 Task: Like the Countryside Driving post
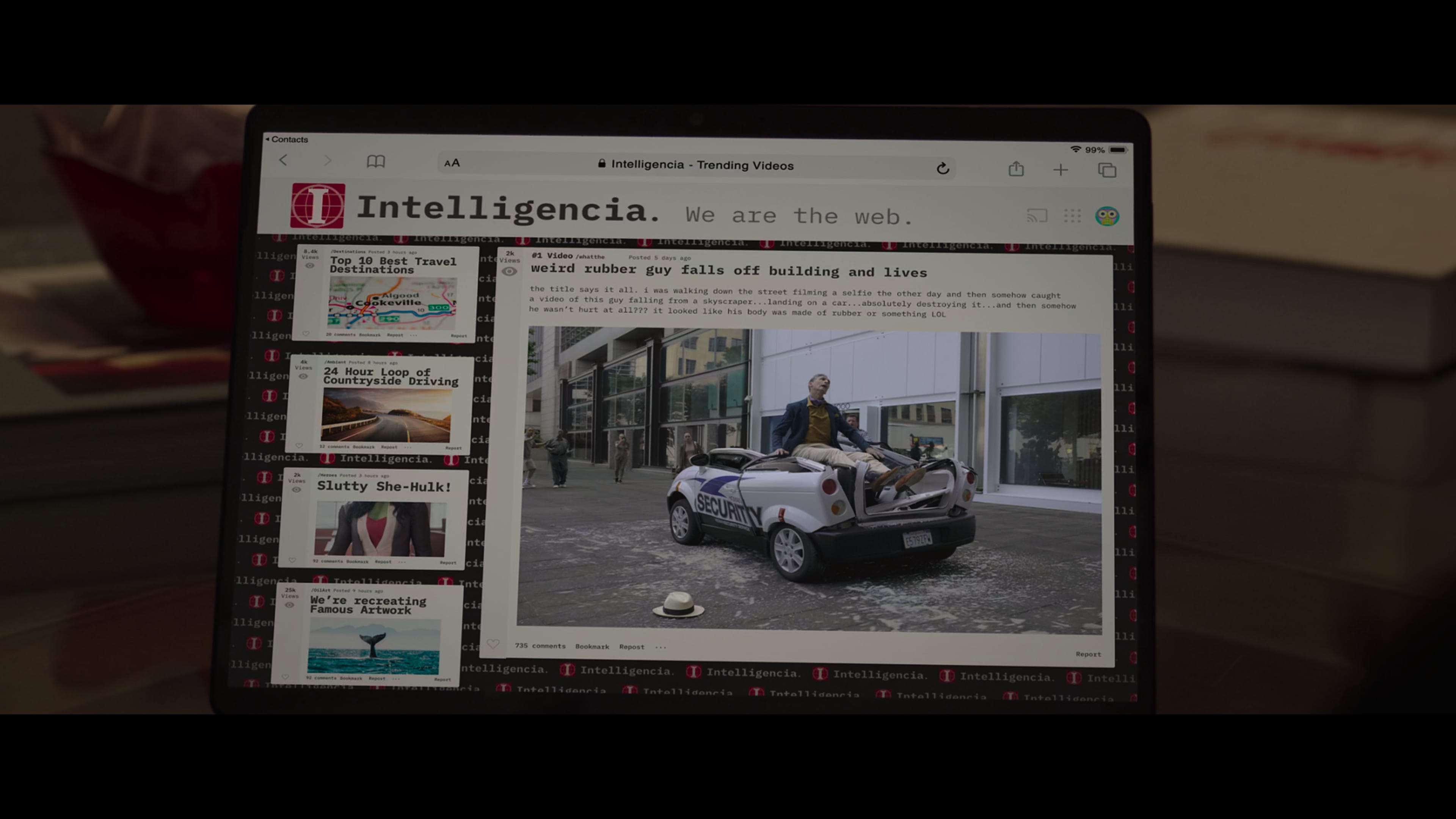click(299, 446)
